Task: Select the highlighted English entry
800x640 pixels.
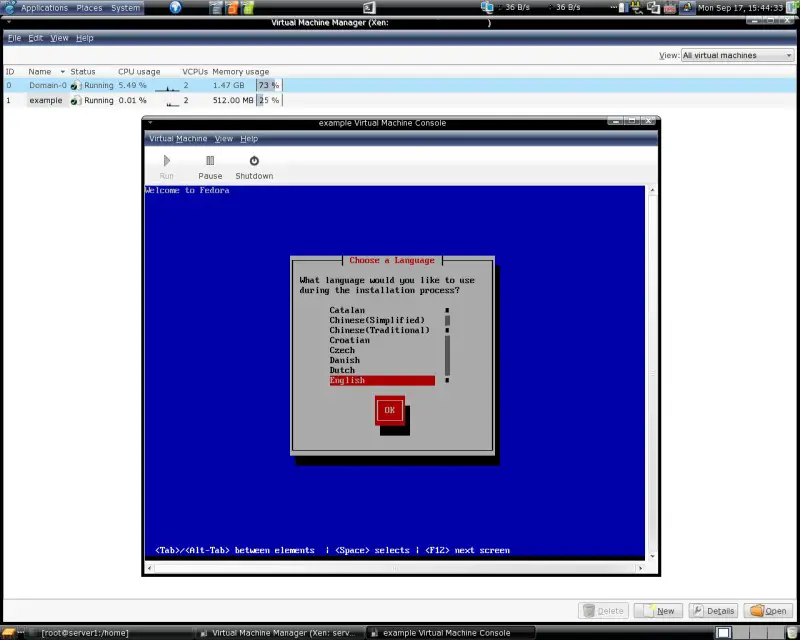Action: click(x=382, y=380)
